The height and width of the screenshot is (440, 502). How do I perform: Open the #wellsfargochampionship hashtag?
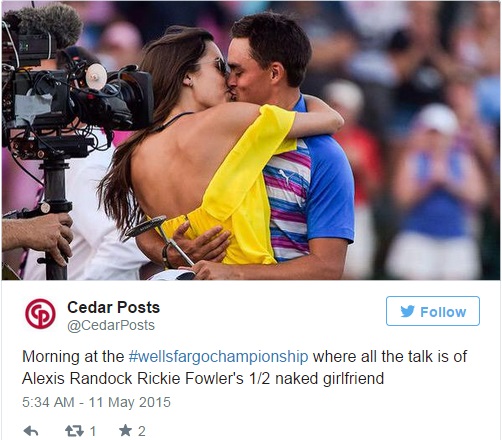click(x=218, y=356)
